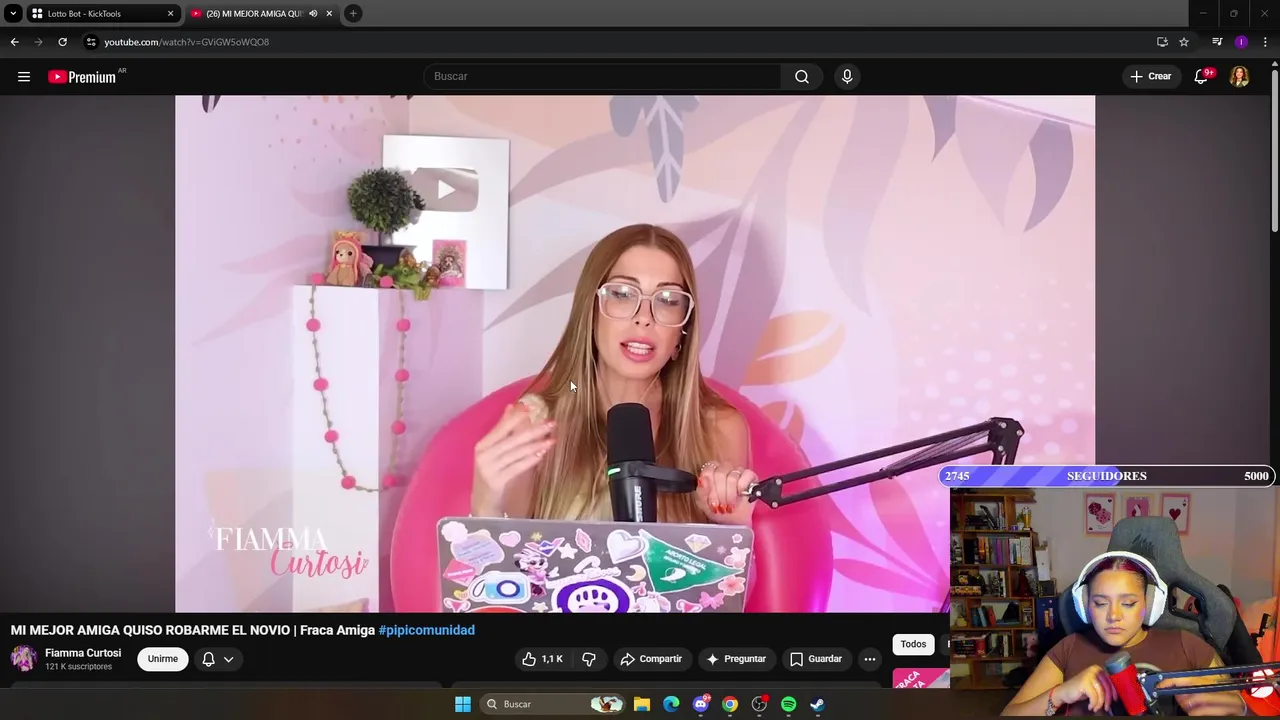The image size is (1280, 720).
Task: Open File Explorer from taskbar
Action: pyautogui.click(x=642, y=704)
